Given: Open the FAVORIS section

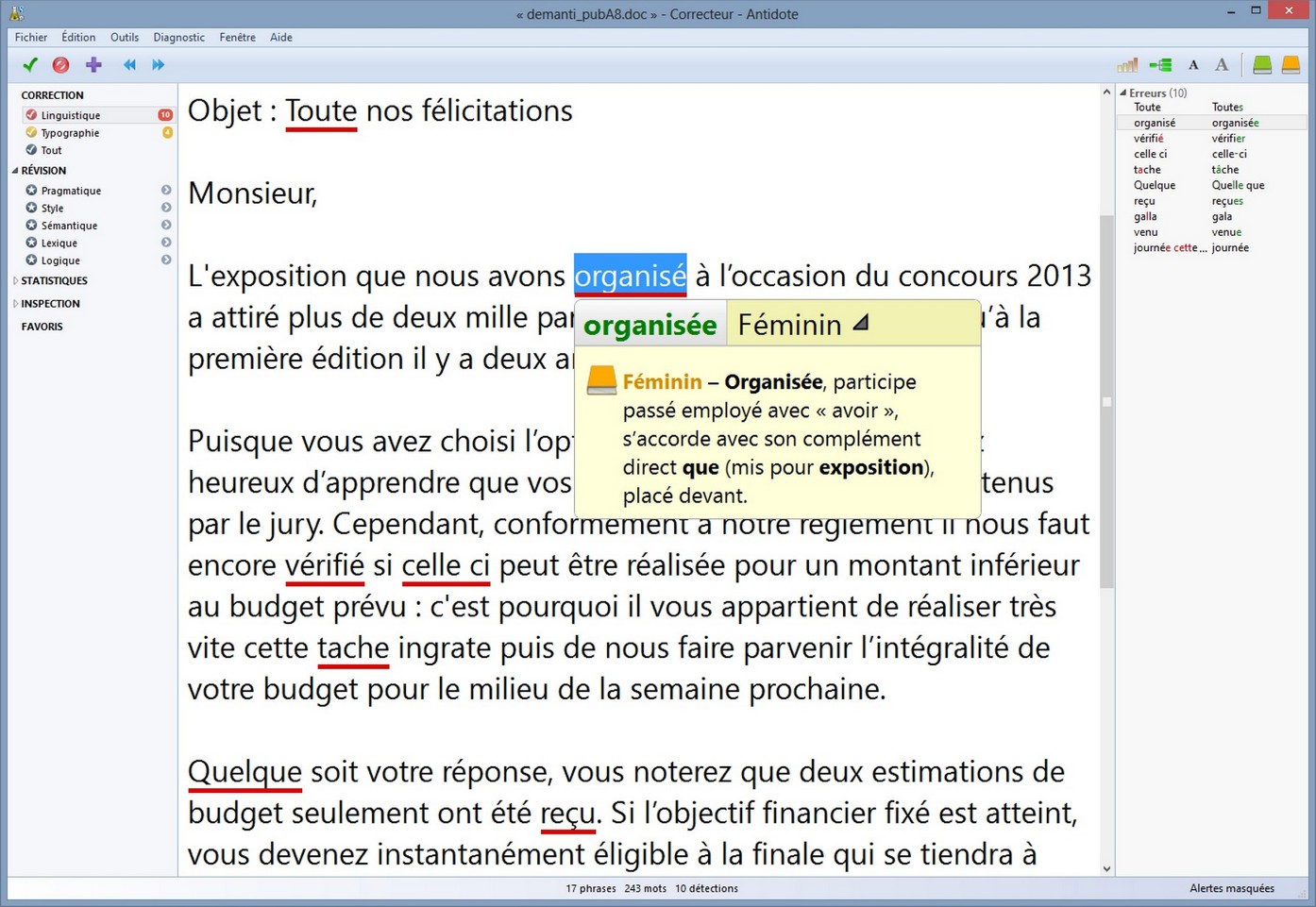Looking at the screenshot, I should pos(42,327).
